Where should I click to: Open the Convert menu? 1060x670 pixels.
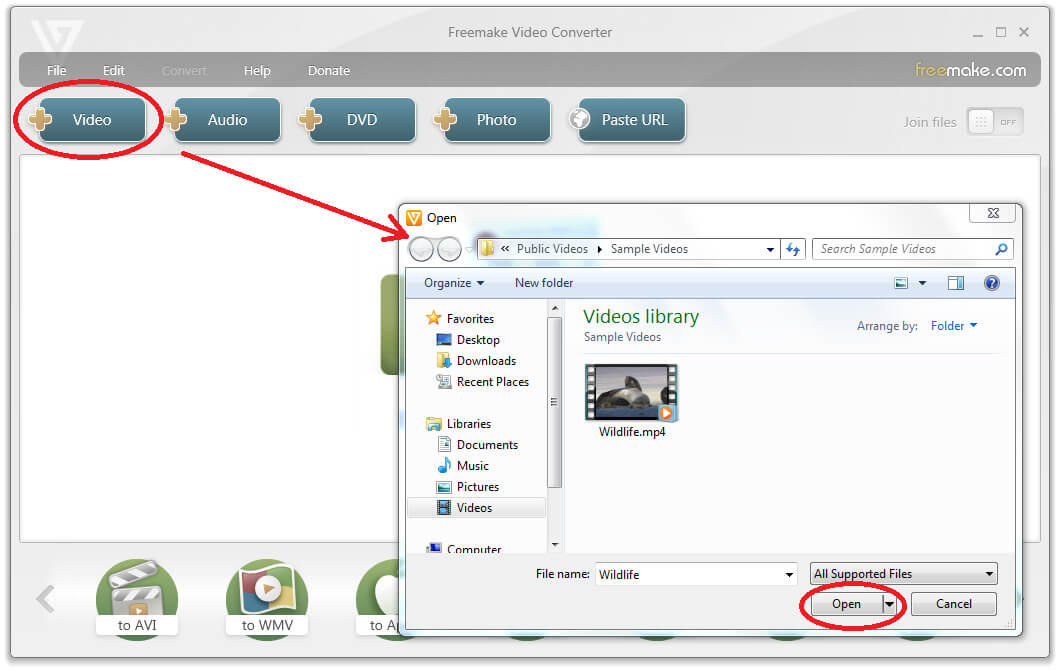pos(184,70)
